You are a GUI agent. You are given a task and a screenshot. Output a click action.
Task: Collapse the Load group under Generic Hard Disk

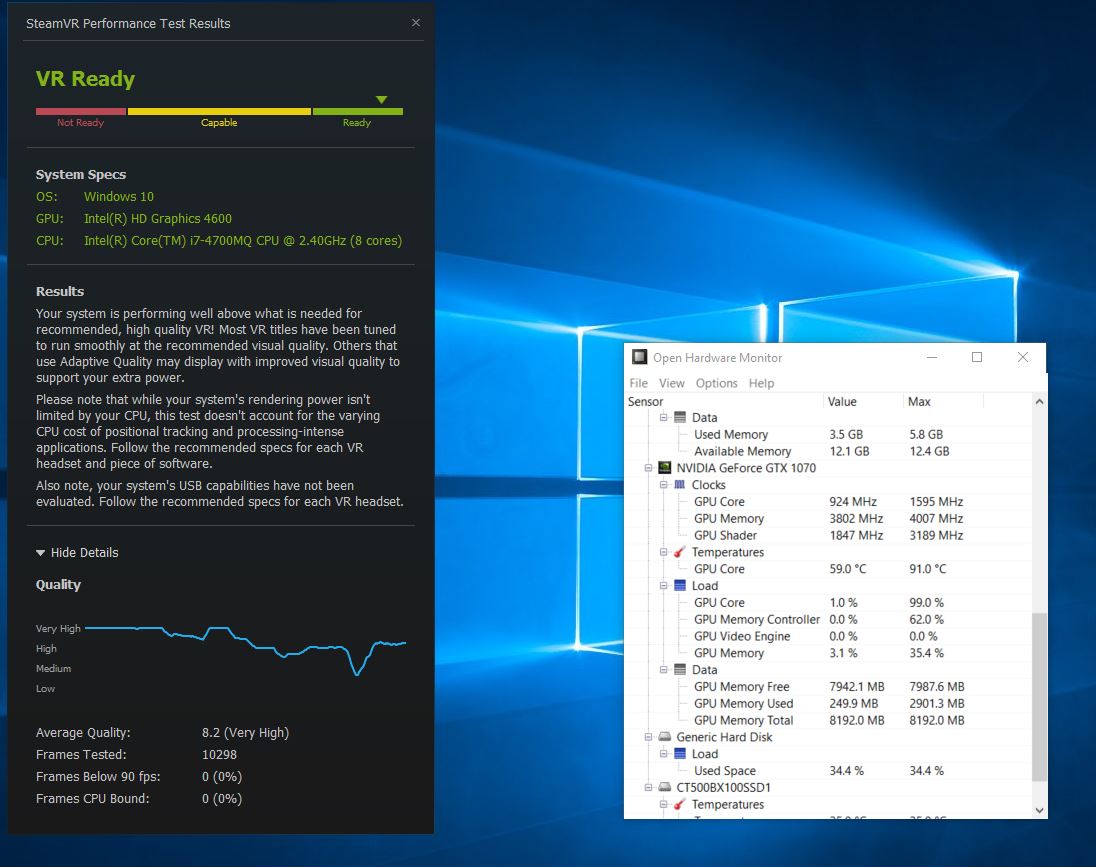coord(663,753)
